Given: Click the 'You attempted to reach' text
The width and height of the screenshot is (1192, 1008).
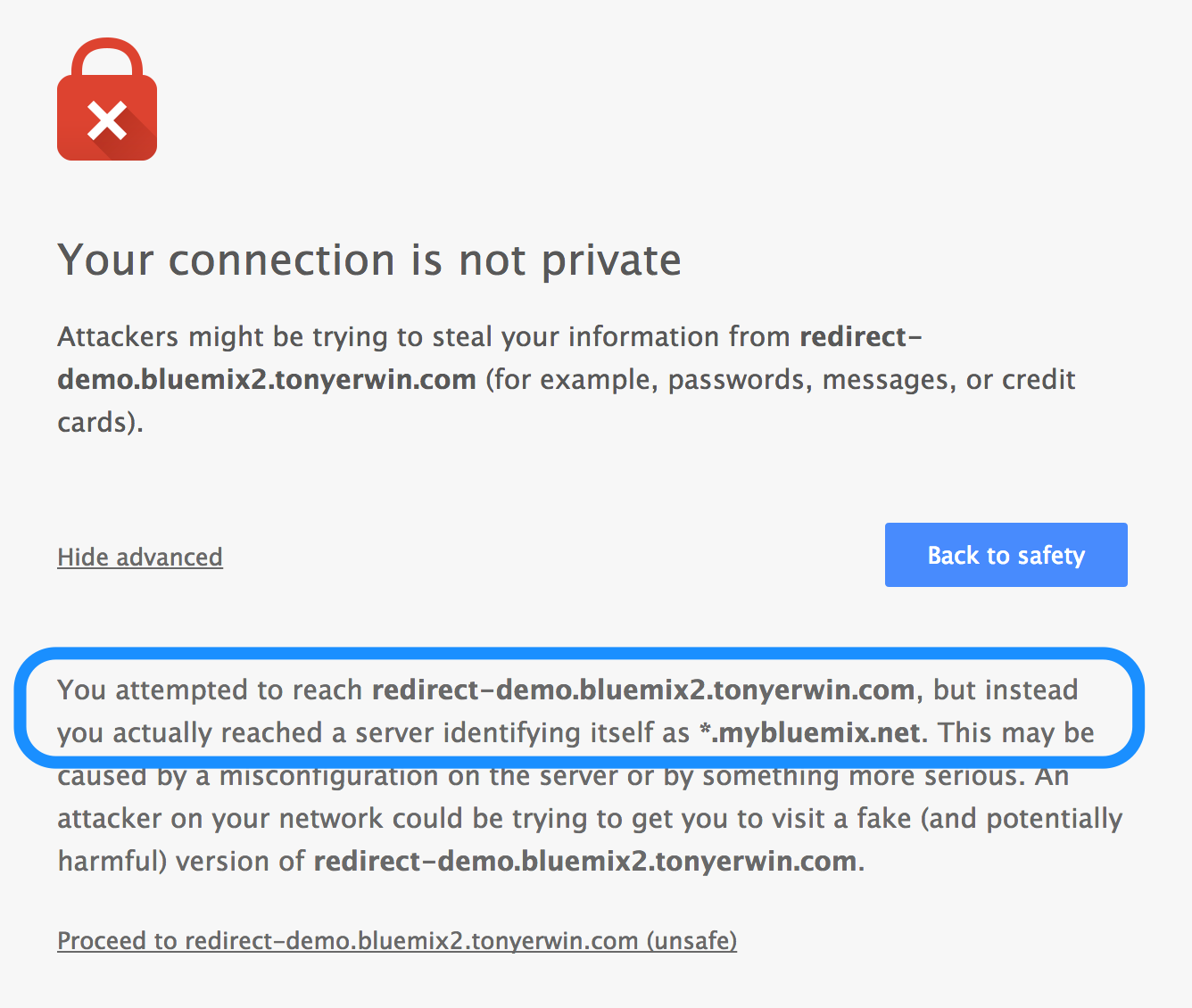Looking at the screenshot, I should 210,690.
